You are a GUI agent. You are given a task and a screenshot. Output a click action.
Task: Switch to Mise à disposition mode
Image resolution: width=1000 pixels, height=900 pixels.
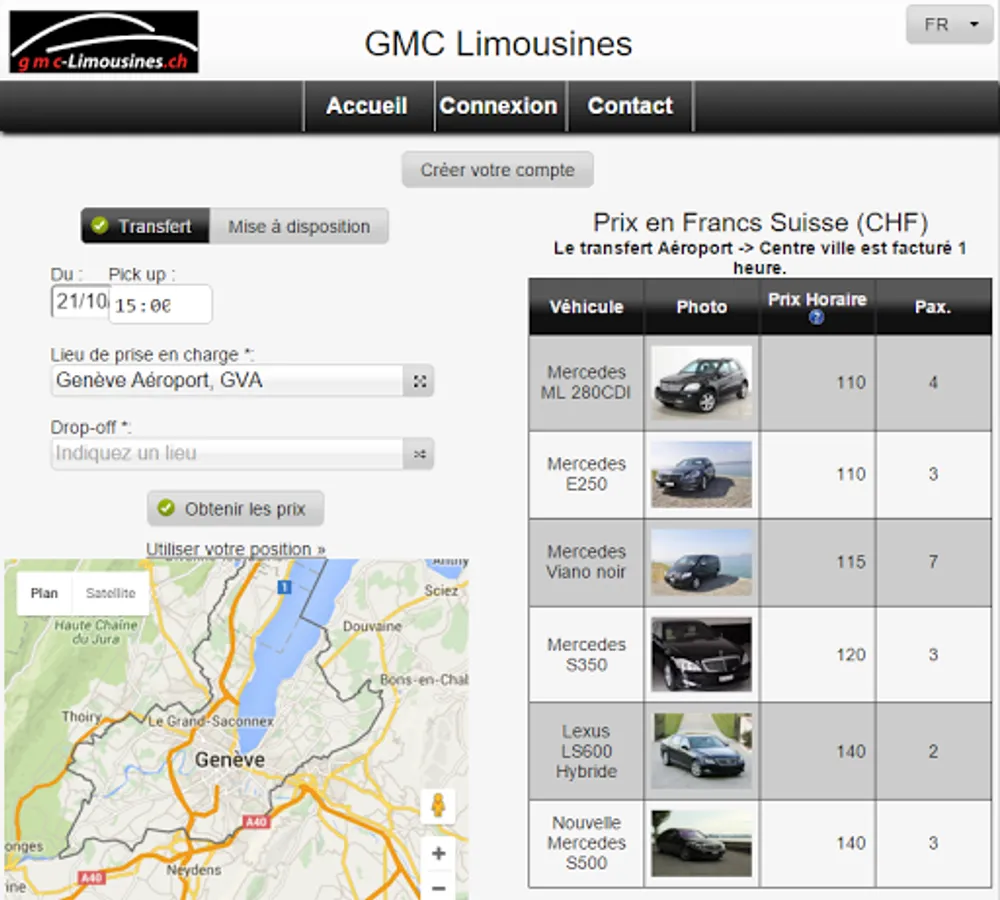pyautogui.click(x=299, y=226)
